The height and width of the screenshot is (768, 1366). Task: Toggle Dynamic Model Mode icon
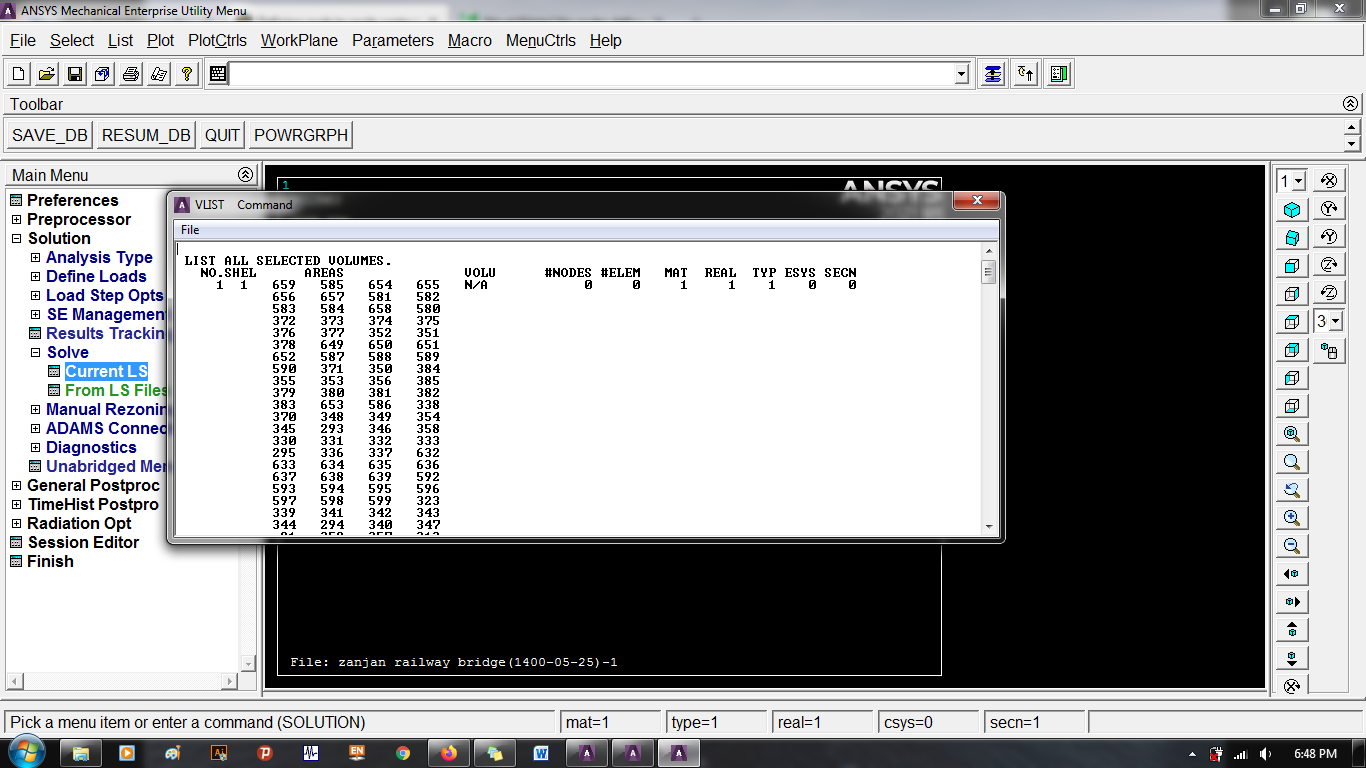pyautogui.click(x=1329, y=351)
